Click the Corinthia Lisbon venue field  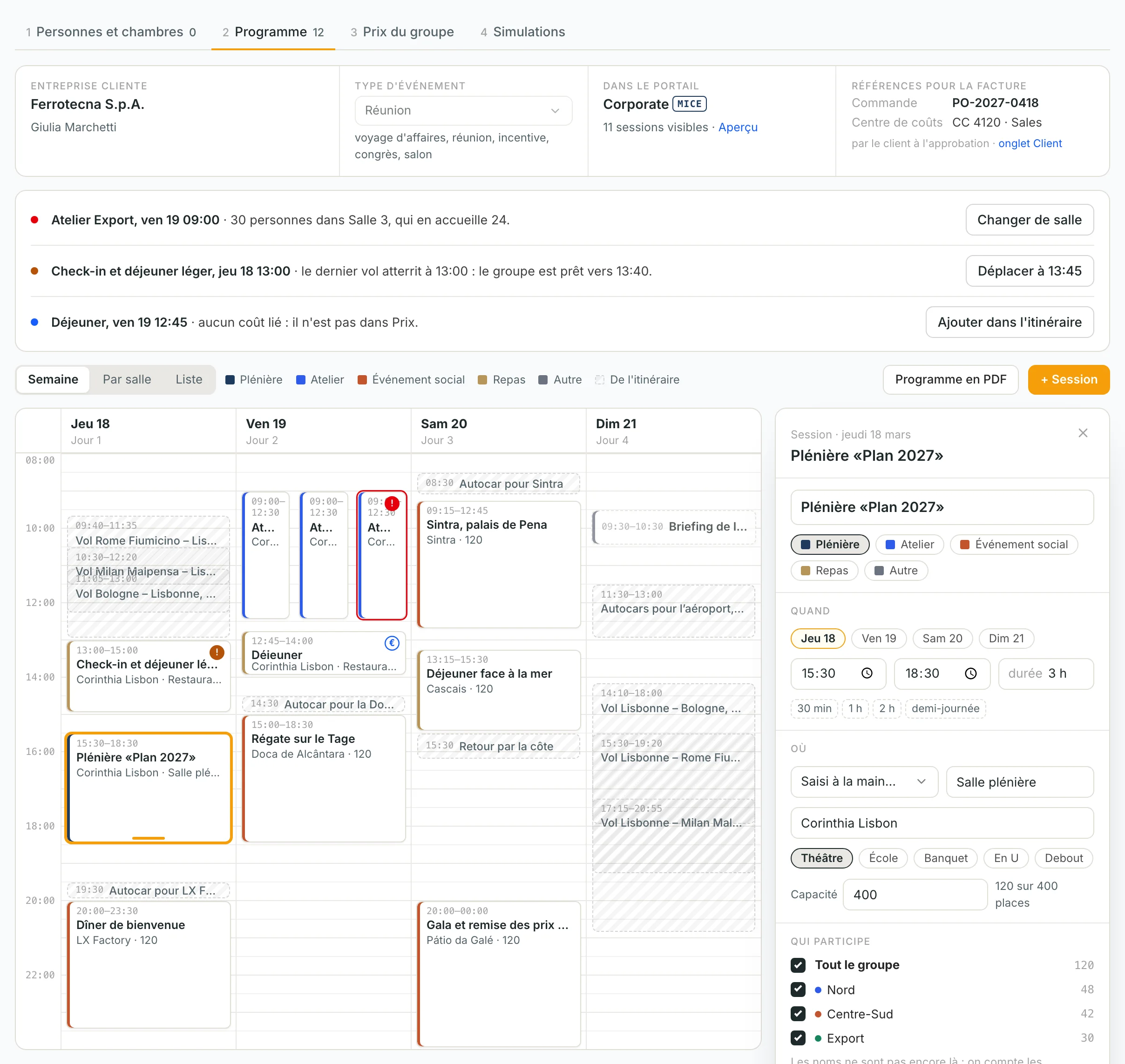click(942, 823)
